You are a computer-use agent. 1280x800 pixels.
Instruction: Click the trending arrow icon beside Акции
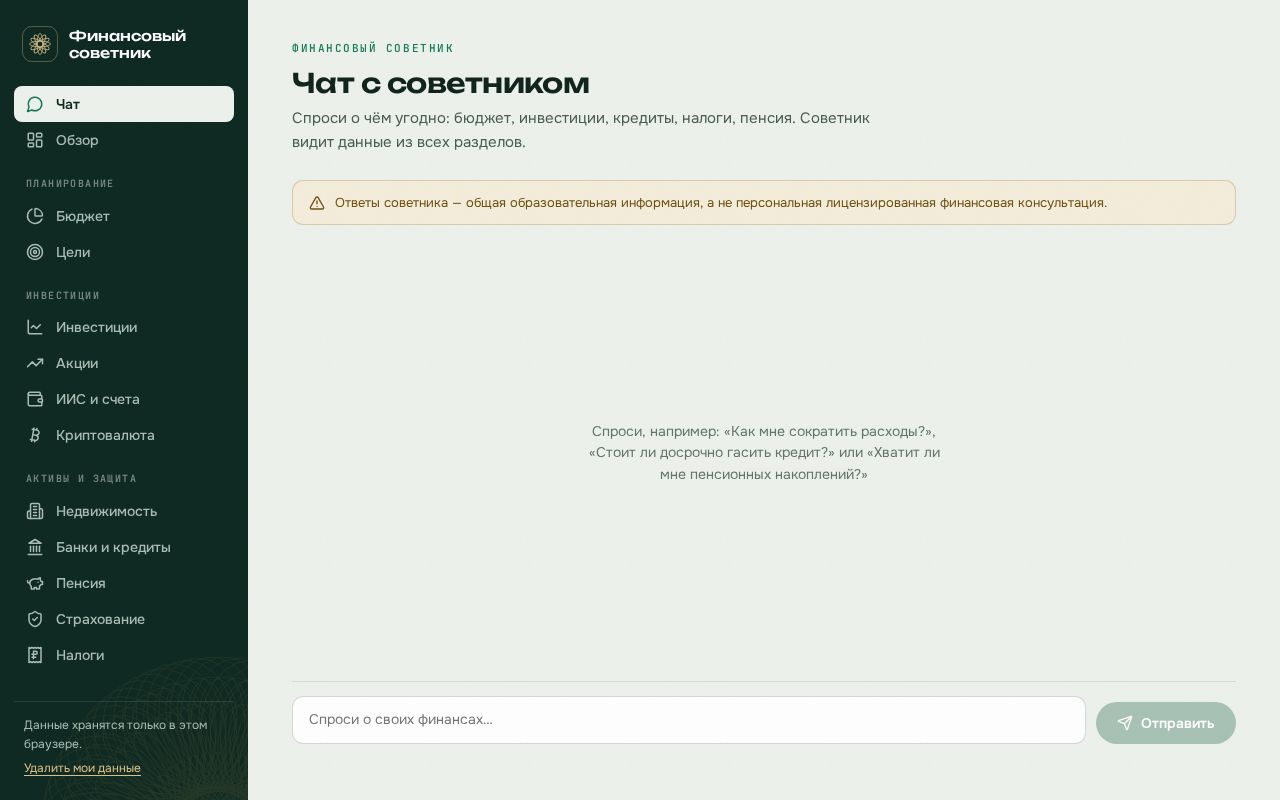35,363
